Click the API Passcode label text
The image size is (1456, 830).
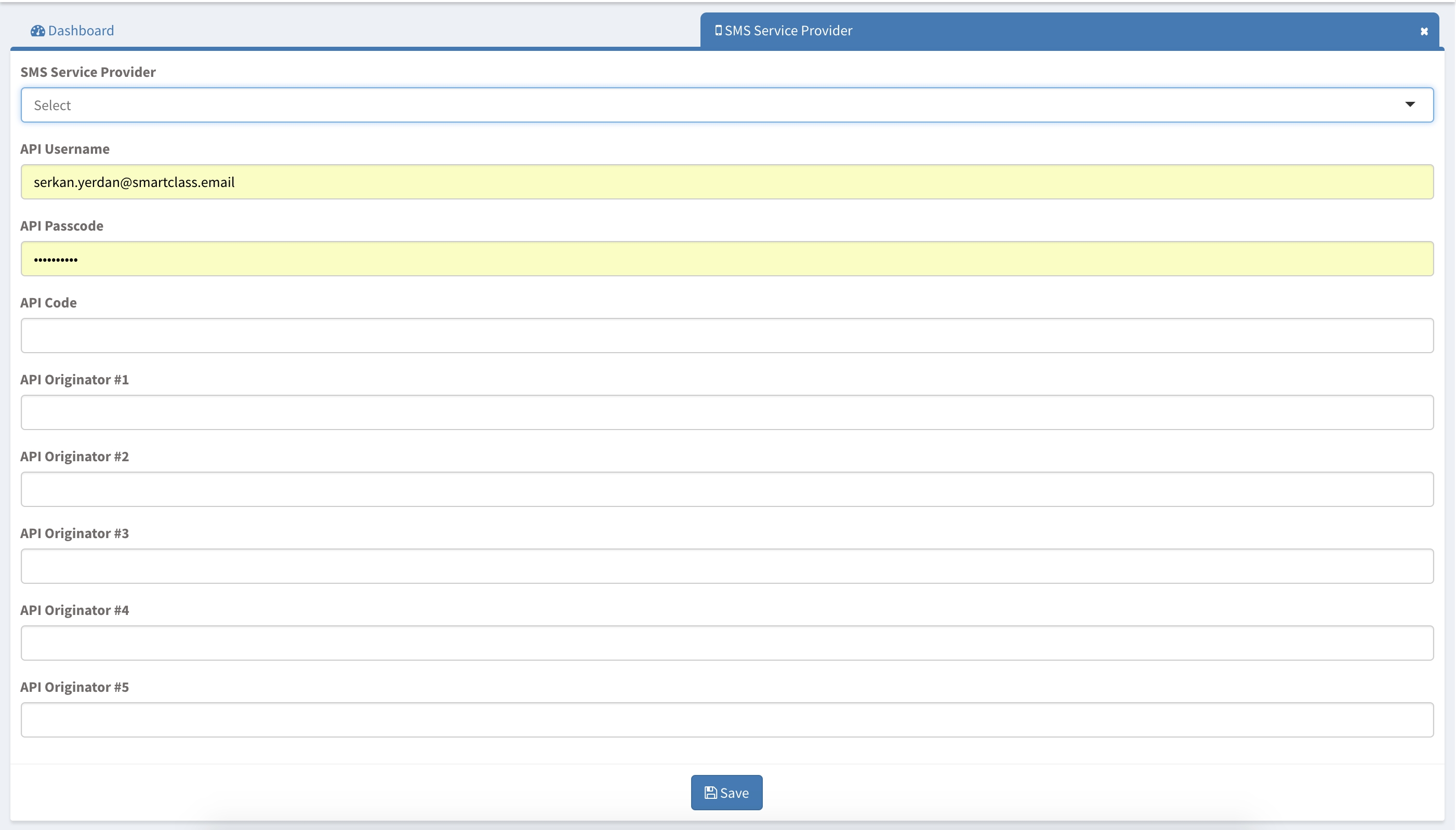(62, 226)
